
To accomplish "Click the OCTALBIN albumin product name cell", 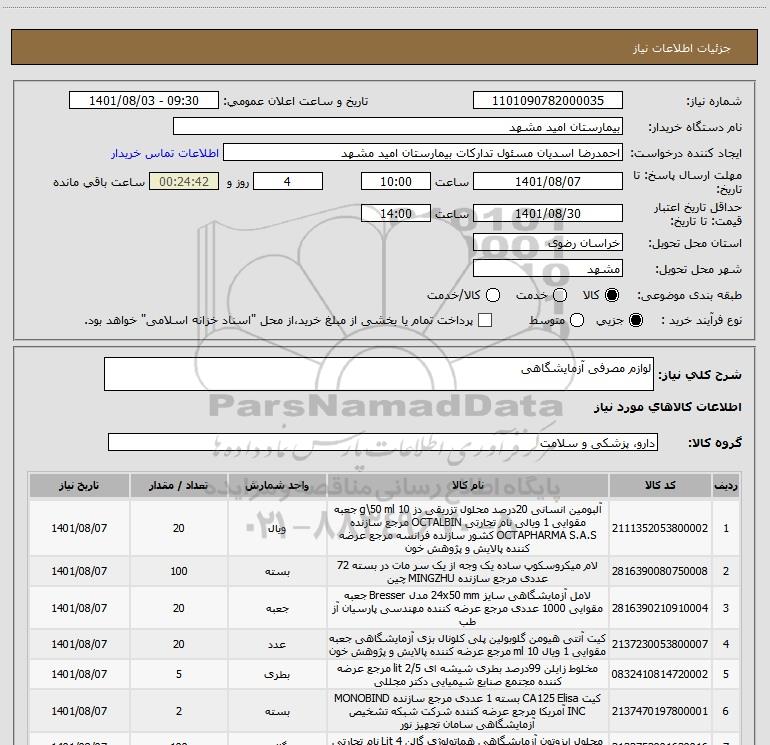I will point(468,528).
